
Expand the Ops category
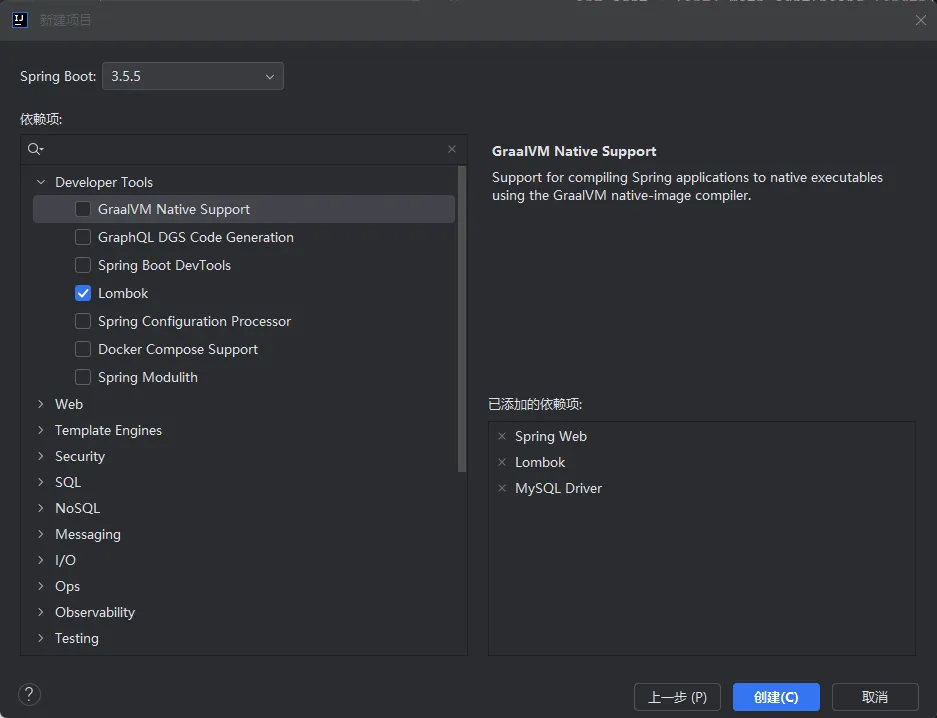click(41, 586)
